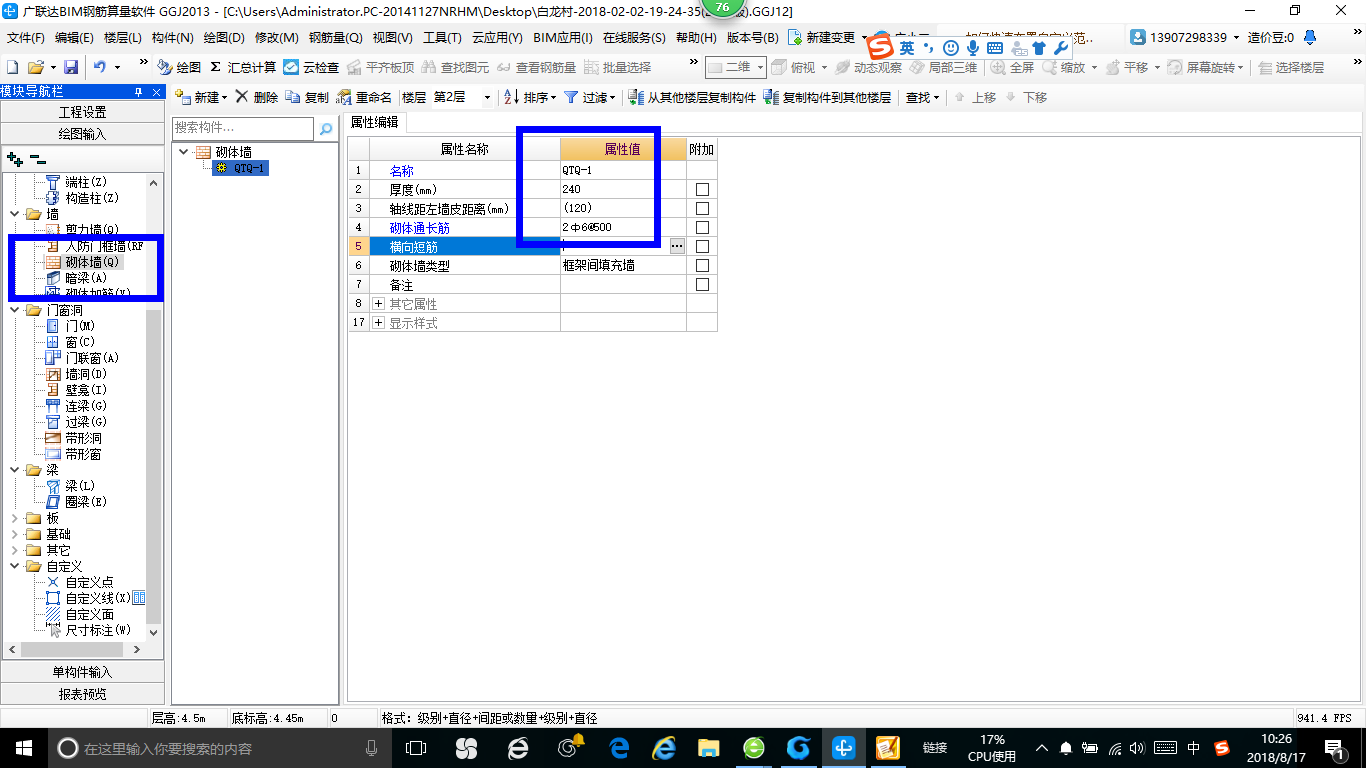Click collapse-all minus icon in navigation panel

point(38,158)
